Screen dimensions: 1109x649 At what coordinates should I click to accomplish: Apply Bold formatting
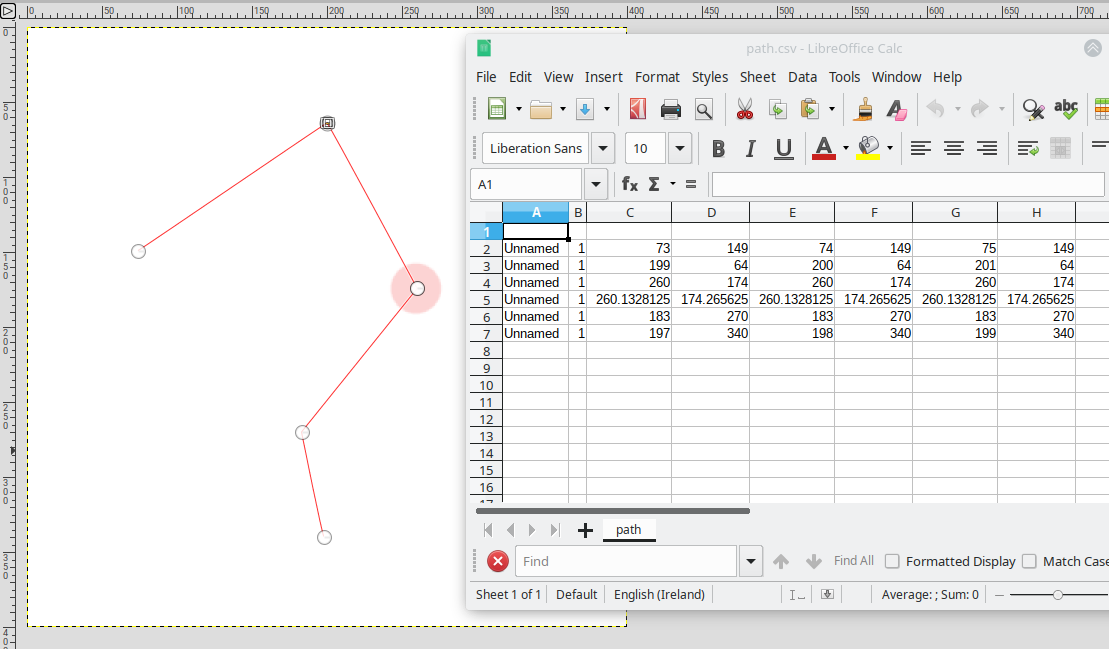718,148
